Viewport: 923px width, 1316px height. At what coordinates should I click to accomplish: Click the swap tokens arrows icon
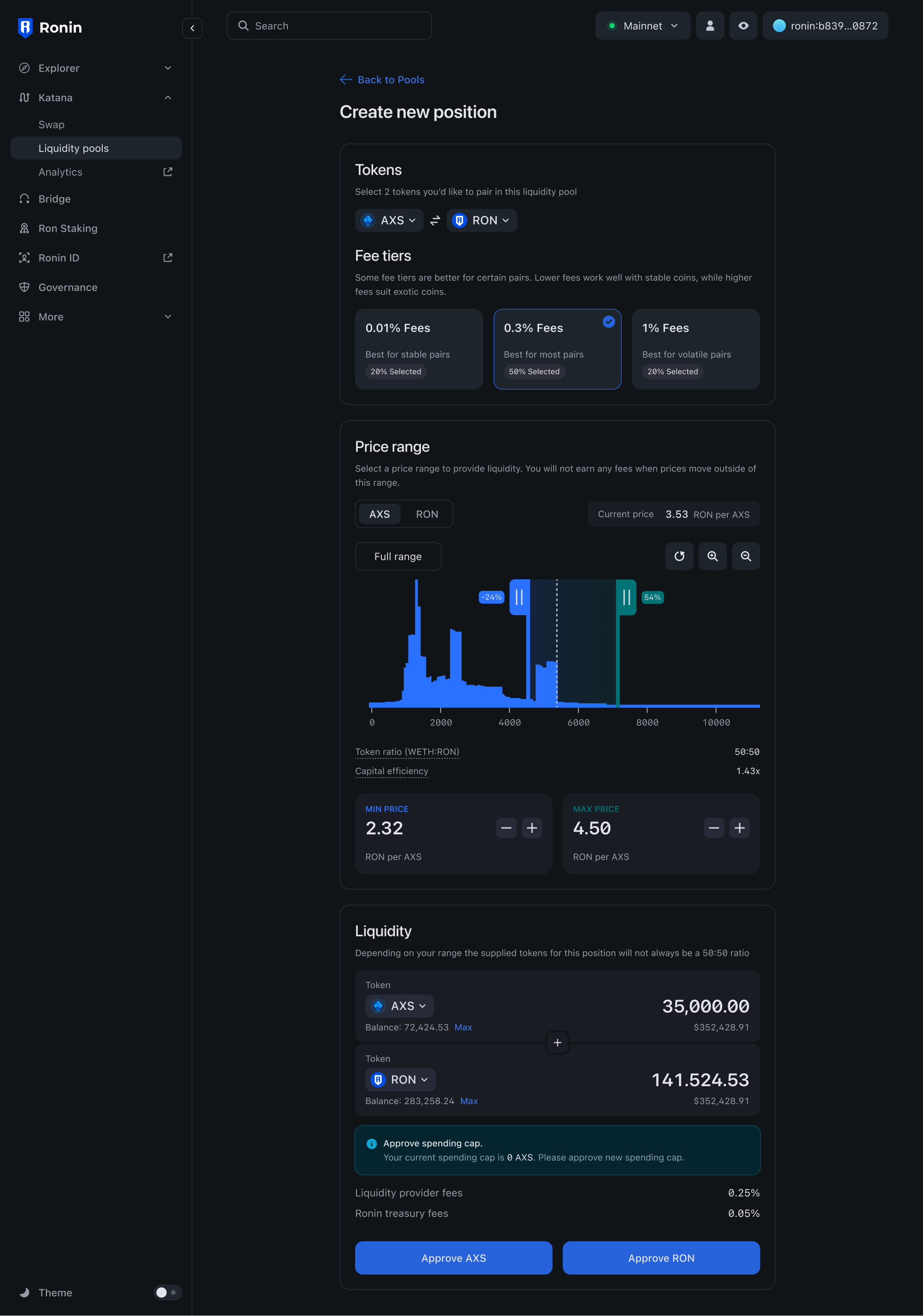pyautogui.click(x=435, y=220)
